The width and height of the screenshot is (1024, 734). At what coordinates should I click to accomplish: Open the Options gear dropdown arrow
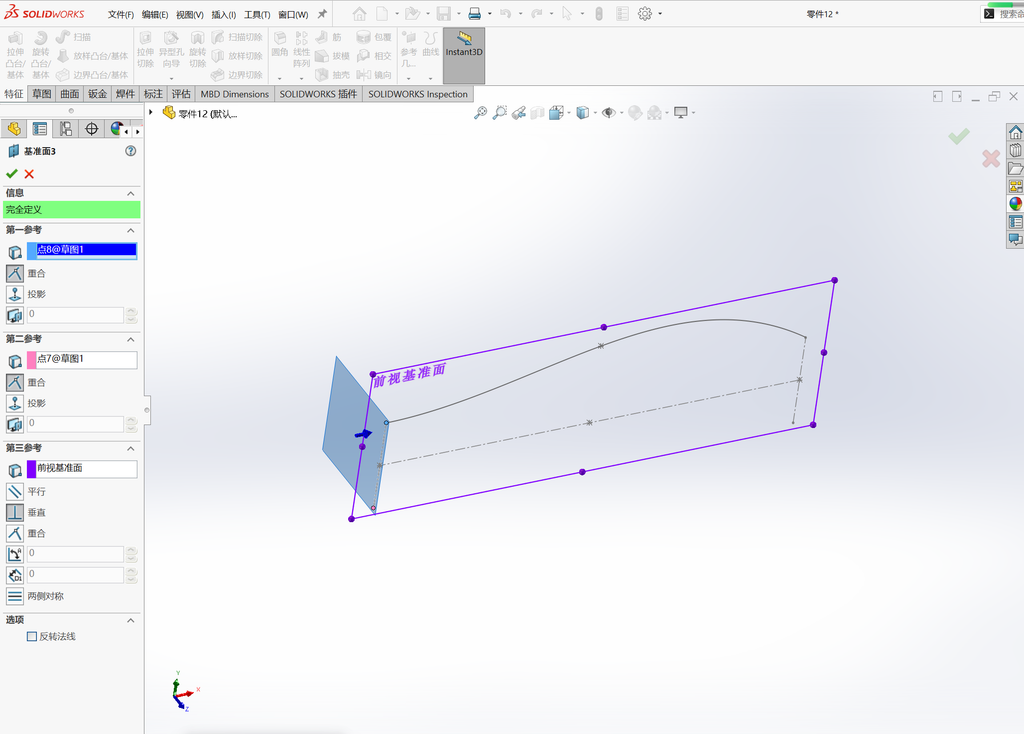click(660, 14)
